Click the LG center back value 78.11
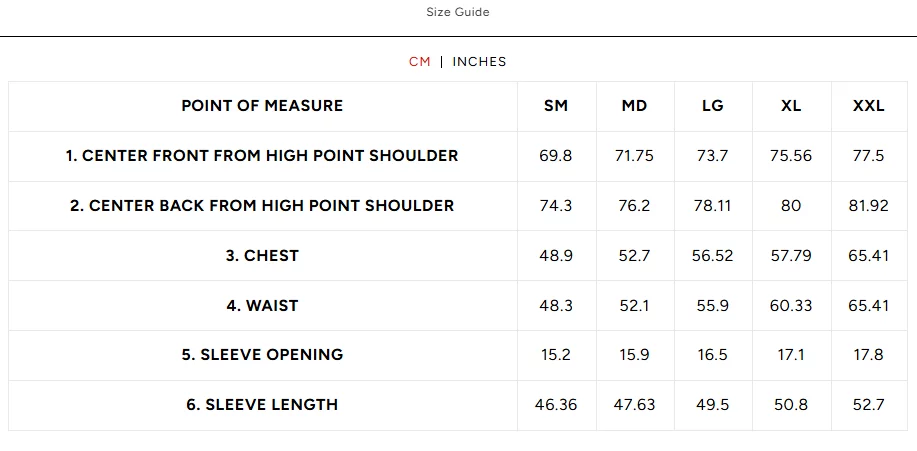The height and width of the screenshot is (451, 917). pos(712,206)
